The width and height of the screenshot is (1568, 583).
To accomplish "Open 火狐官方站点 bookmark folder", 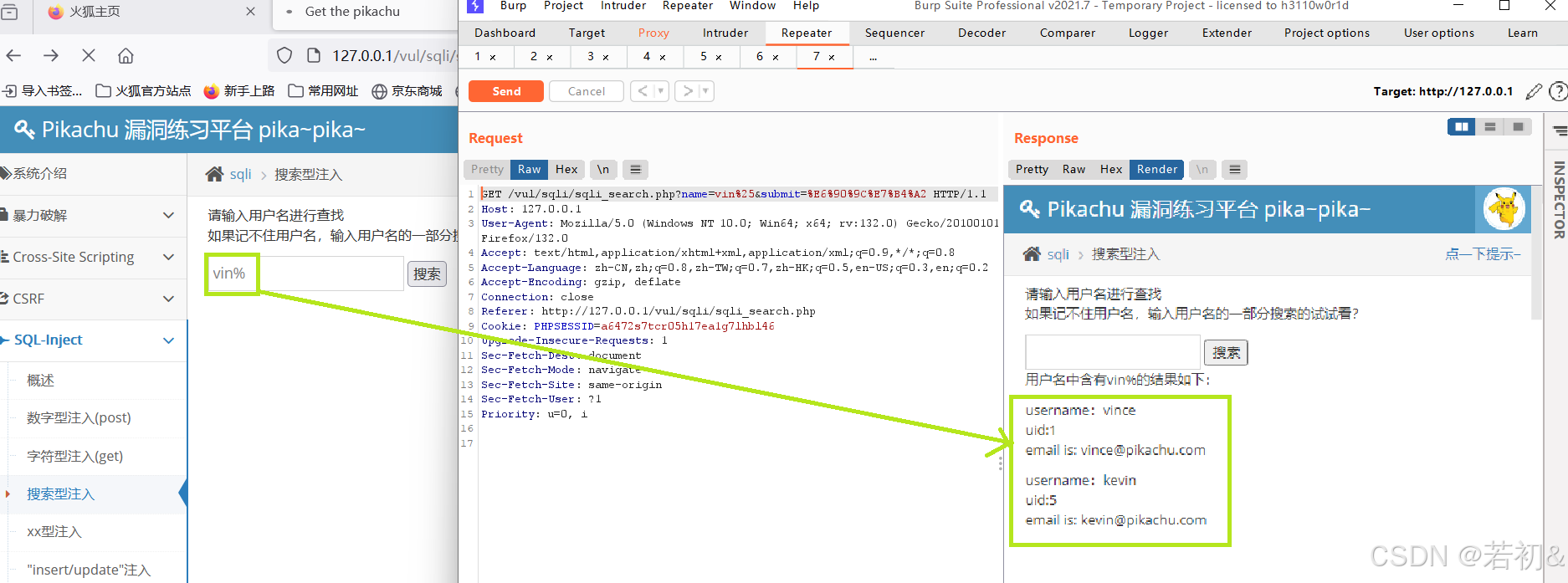I will tap(144, 91).
